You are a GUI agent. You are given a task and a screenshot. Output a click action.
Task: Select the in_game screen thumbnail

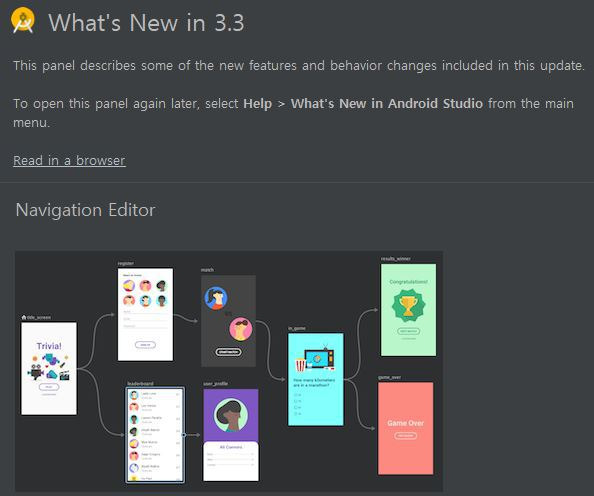316,379
